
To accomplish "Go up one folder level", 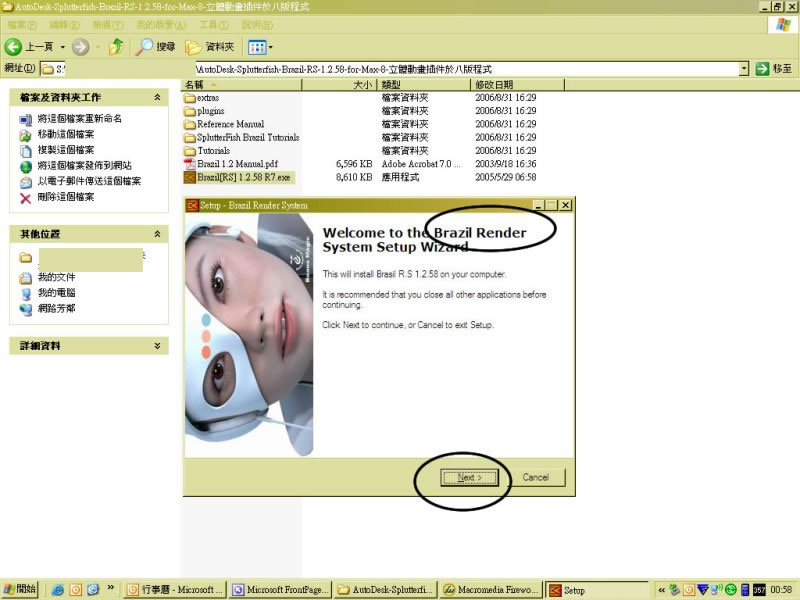I will tap(117, 47).
